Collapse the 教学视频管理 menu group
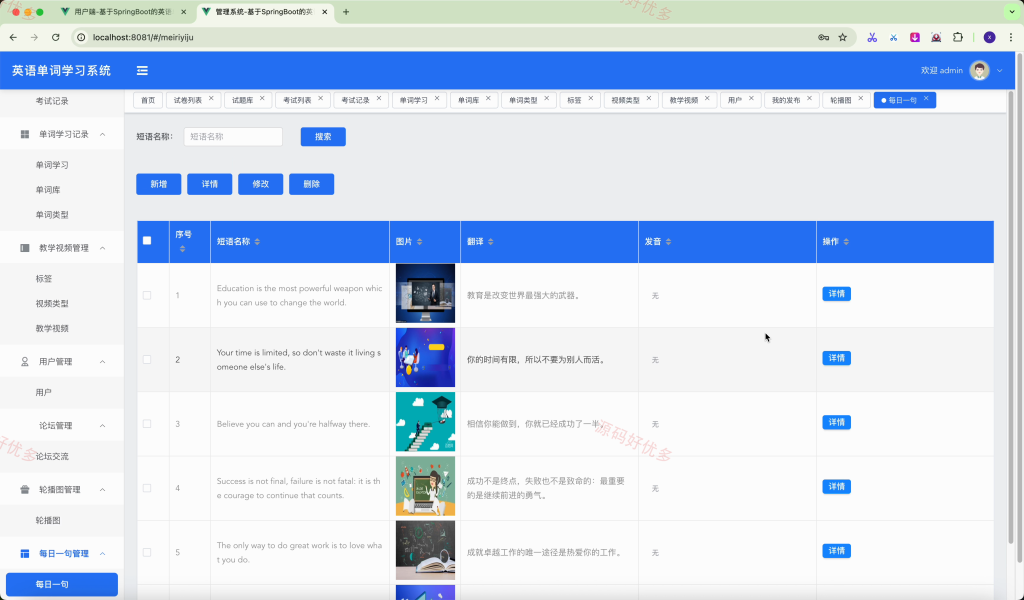The image size is (1024, 600). (x=103, y=248)
